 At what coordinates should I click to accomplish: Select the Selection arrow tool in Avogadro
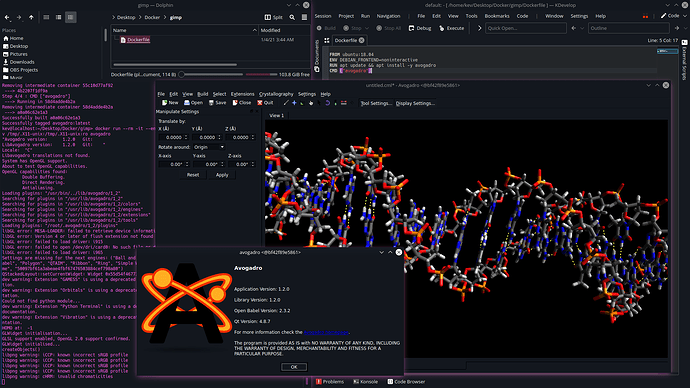pos(319,103)
